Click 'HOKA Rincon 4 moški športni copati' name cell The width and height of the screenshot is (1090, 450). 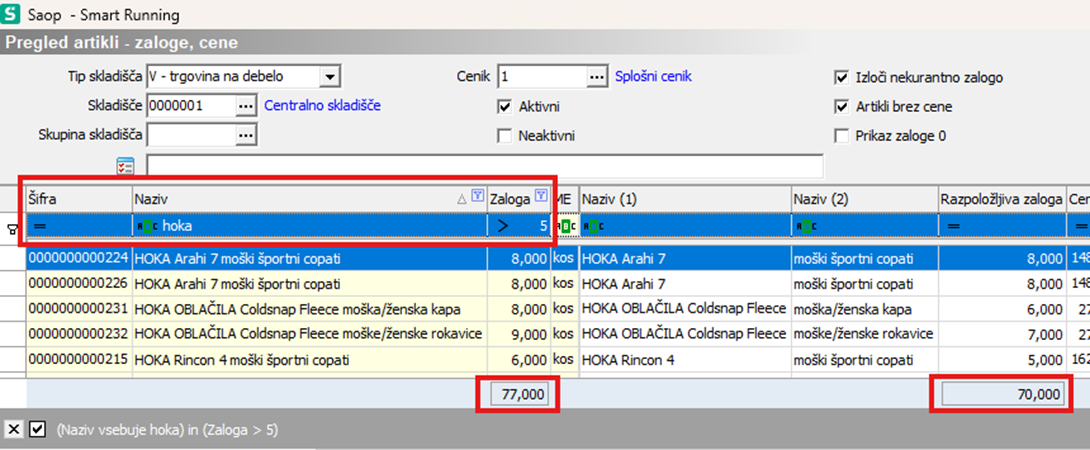pyautogui.click(x=309, y=360)
